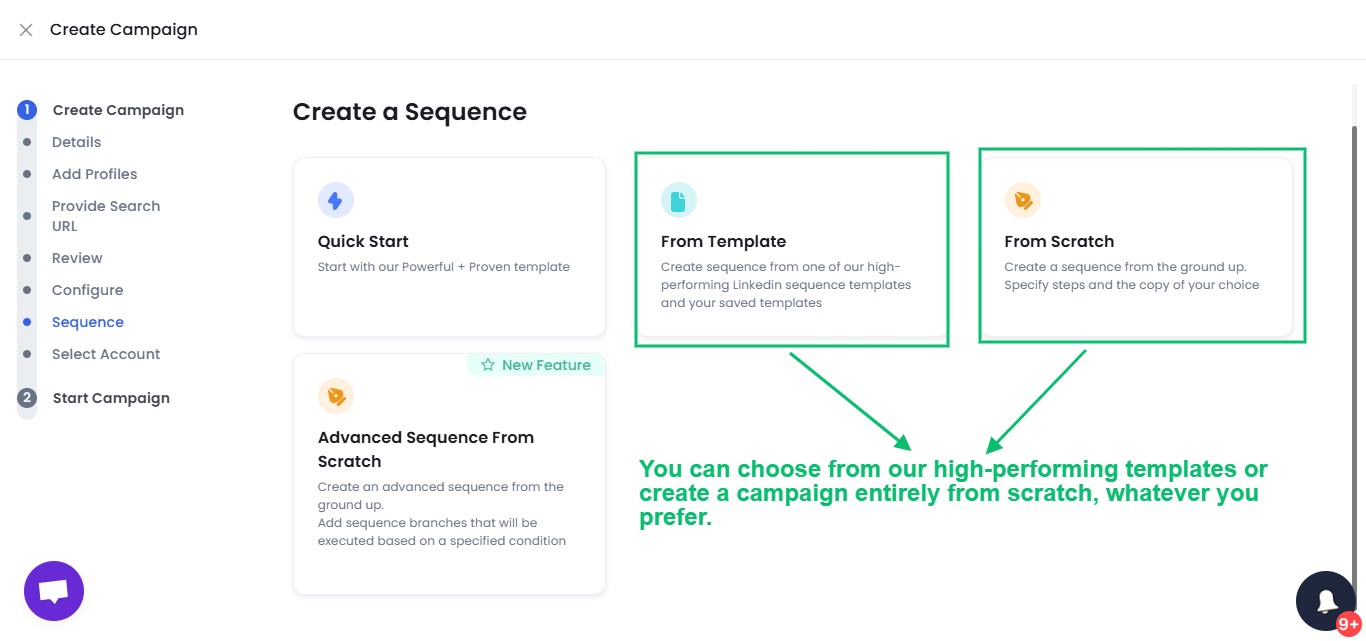The height and width of the screenshot is (641, 1366).
Task: Choose the From Template card
Action: point(791,248)
